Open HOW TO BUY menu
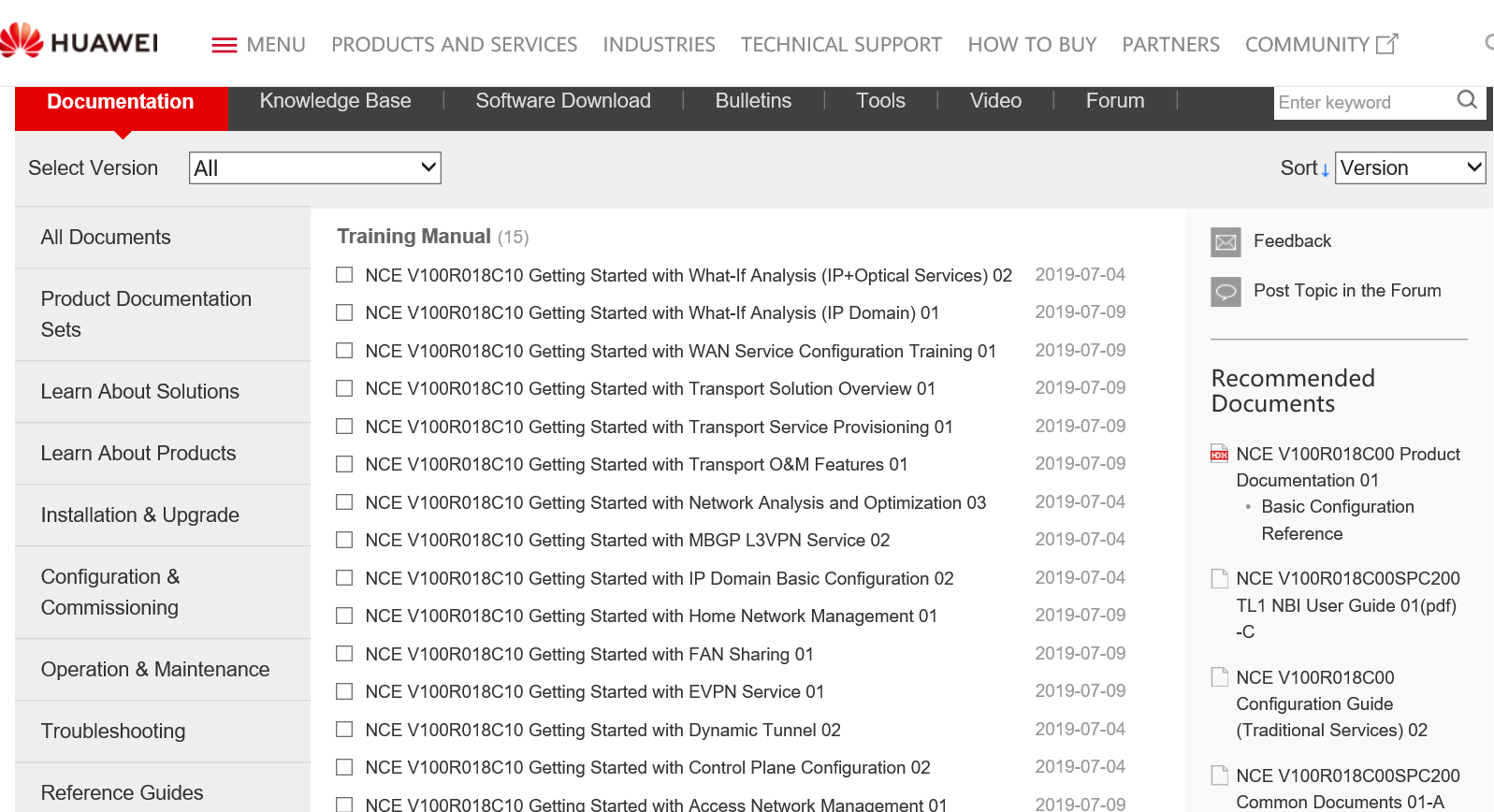 (1032, 45)
